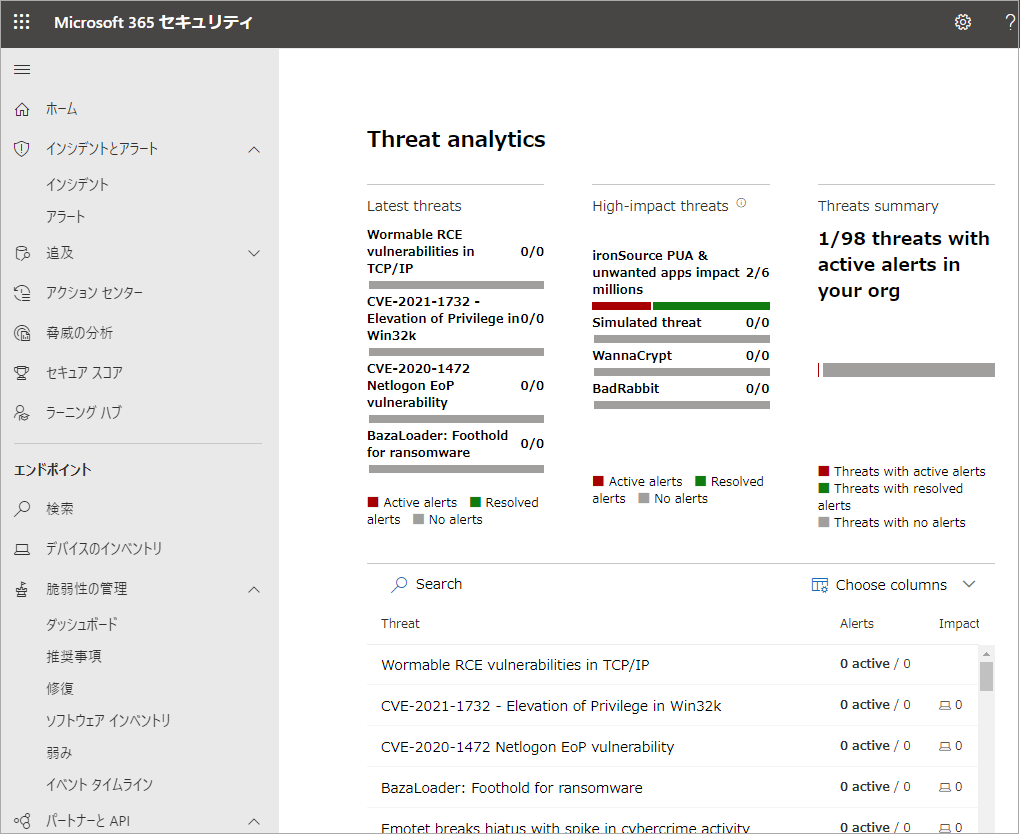Click 1/98 threats with active alerts summary
Screen dimensions: 1020x834
tap(904, 265)
